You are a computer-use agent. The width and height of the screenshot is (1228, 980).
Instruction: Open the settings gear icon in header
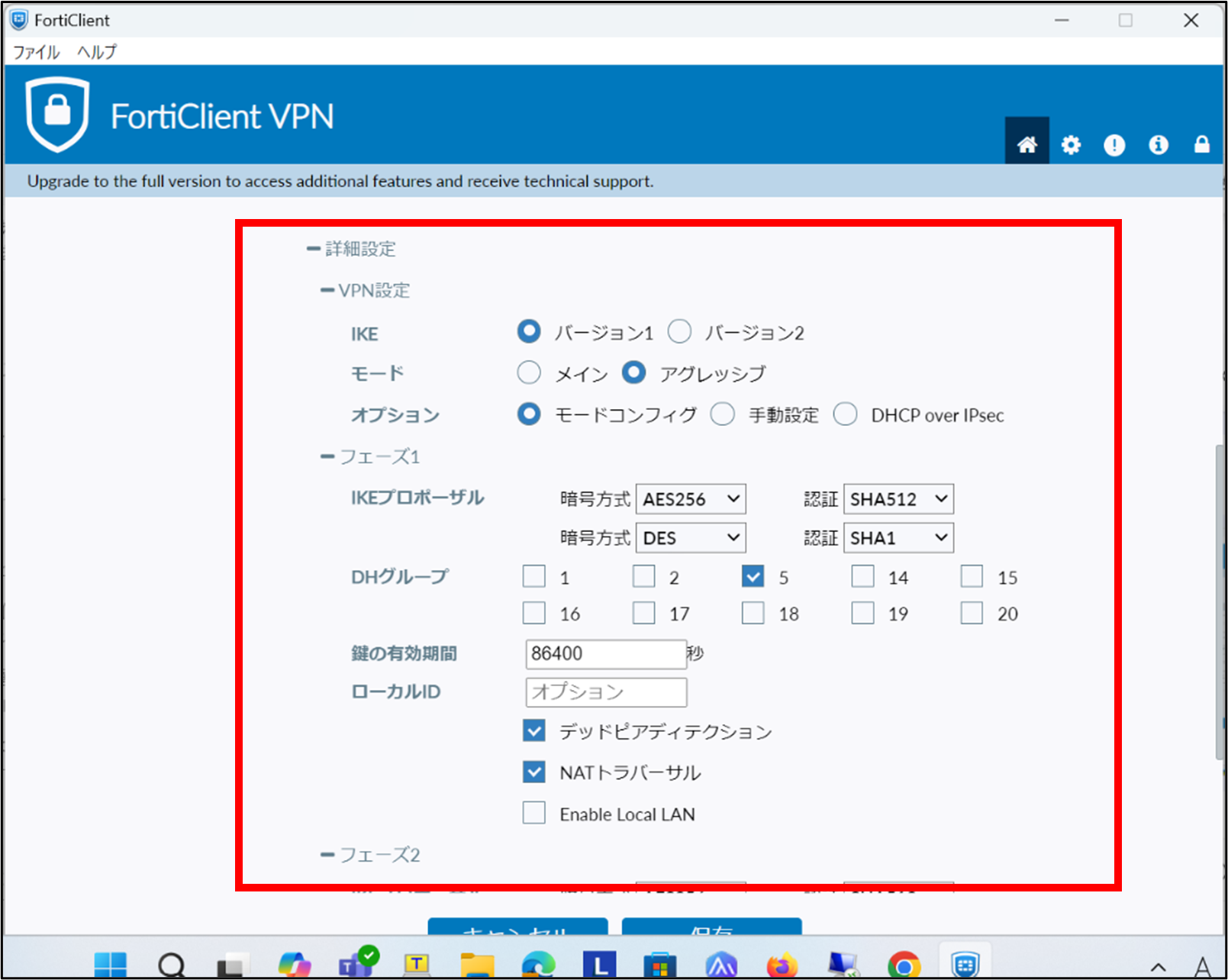coord(1071,144)
